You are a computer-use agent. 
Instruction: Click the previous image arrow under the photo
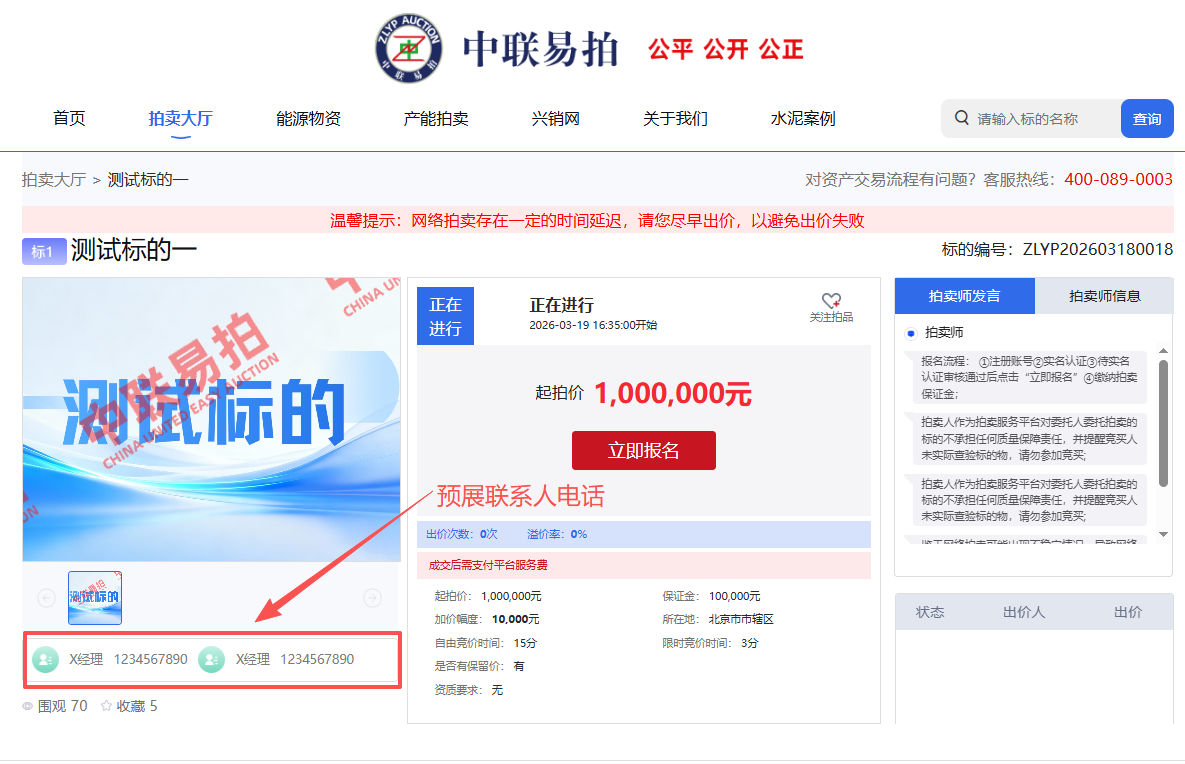click(x=46, y=598)
